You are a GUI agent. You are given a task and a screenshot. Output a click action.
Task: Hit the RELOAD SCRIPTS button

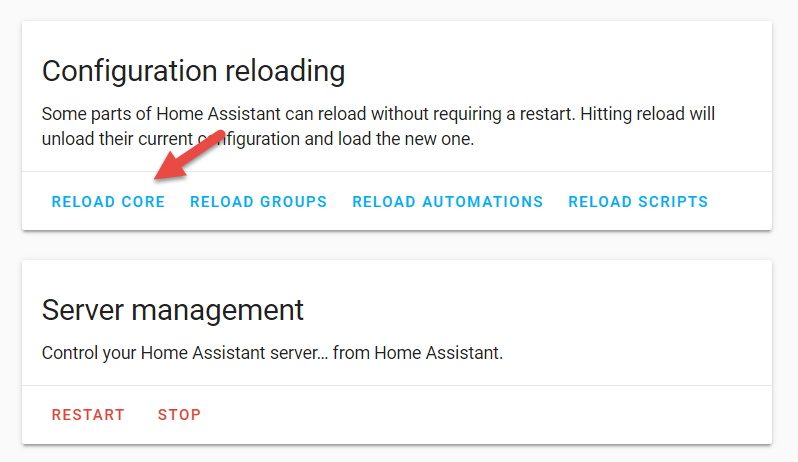coord(638,202)
